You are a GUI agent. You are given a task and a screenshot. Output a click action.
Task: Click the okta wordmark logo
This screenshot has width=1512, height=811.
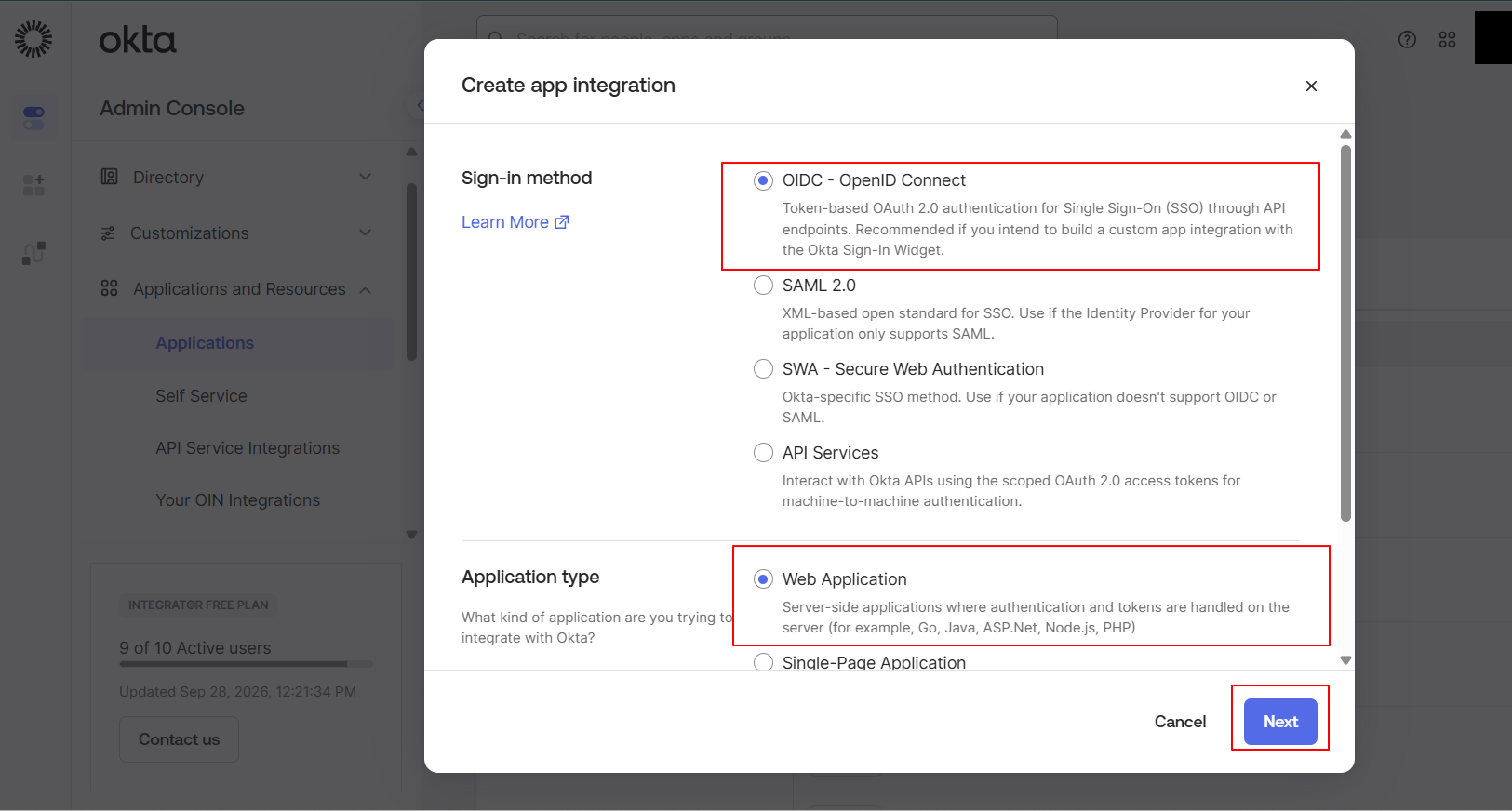[138, 40]
